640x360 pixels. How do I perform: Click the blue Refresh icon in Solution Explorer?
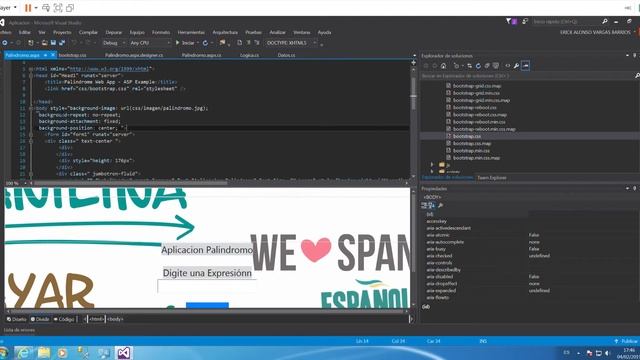[x=478, y=66]
